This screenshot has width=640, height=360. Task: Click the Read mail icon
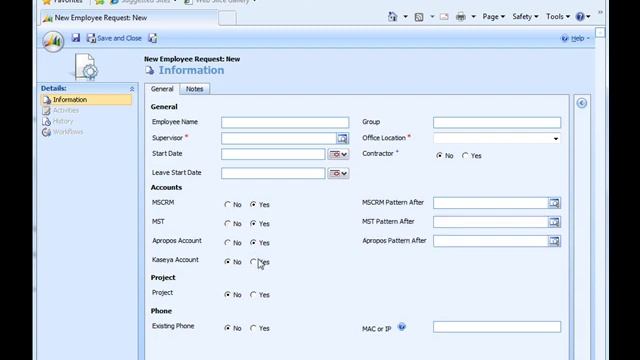444,17
